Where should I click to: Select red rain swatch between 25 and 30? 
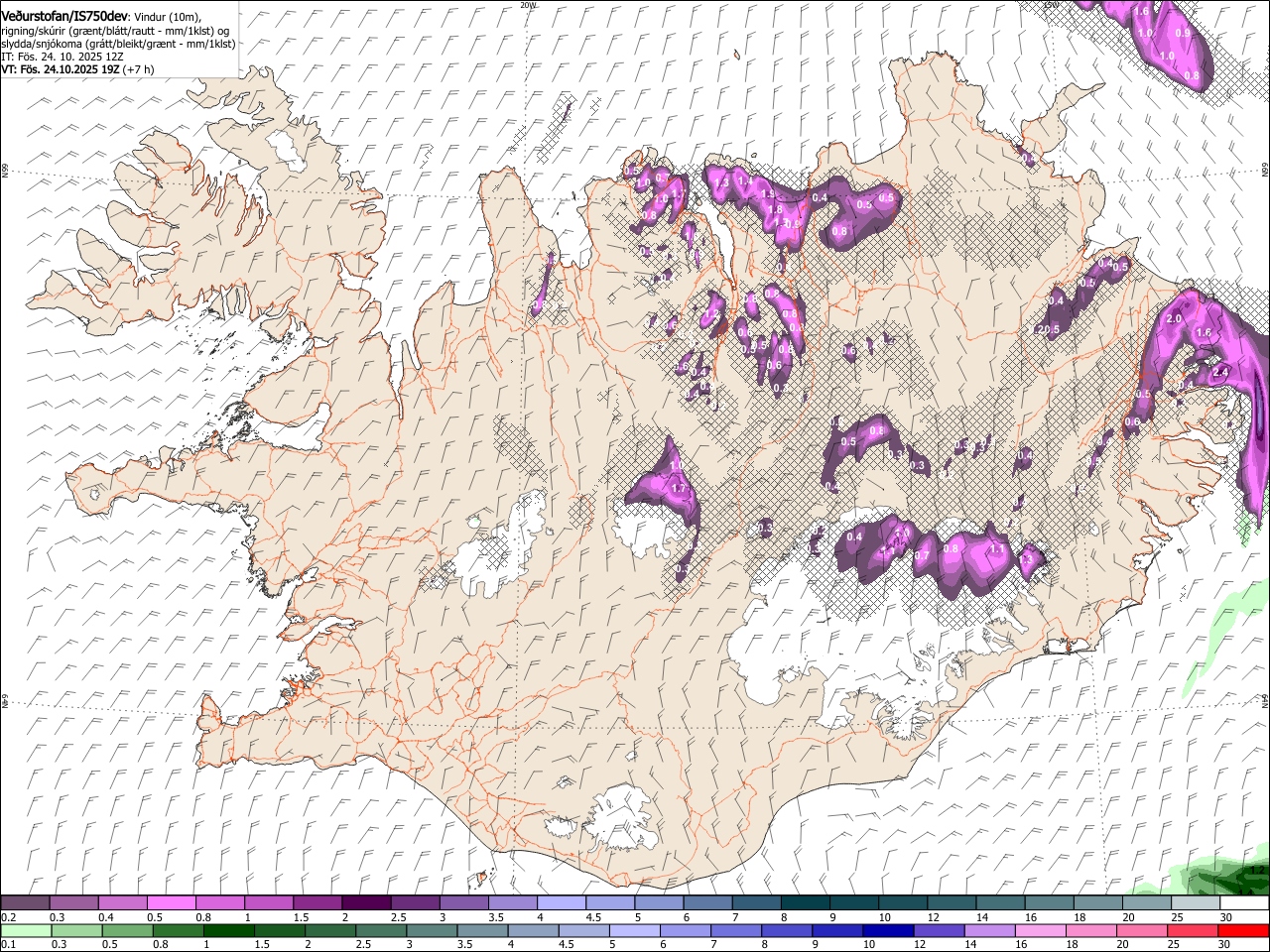click(x=1193, y=930)
